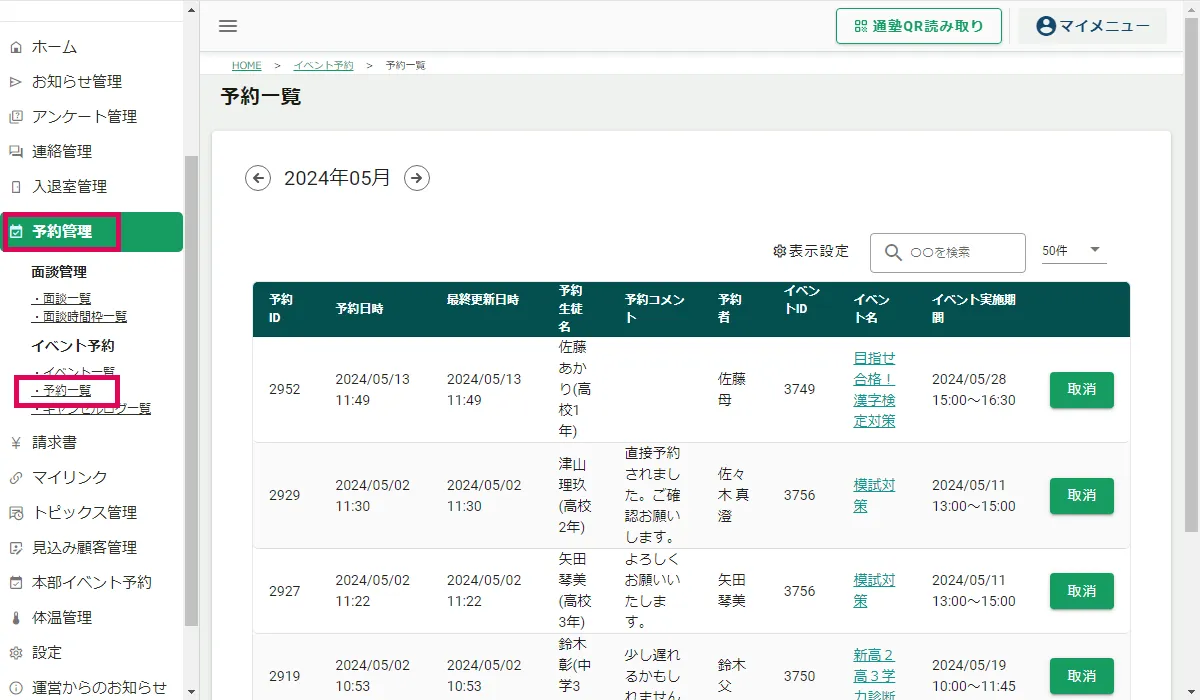Click the search magnifier icon
Image resolution: width=1200 pixels, height=700 pixels.
pyautogui.click(x=892, y=253)
